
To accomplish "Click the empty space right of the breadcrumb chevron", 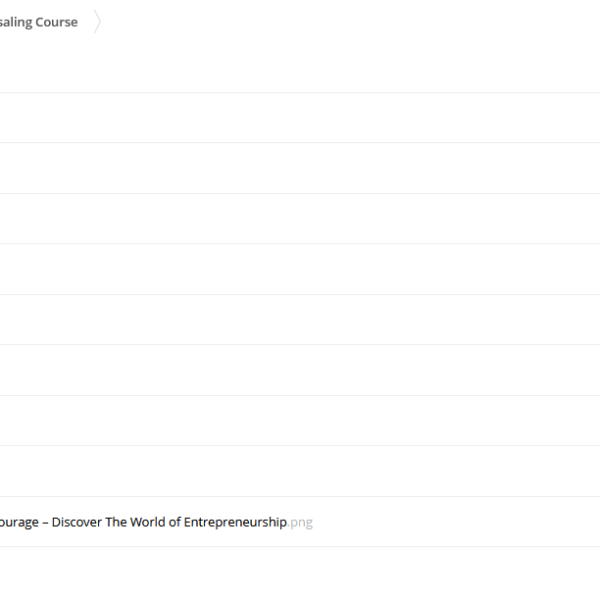I will pyautogui.click(x=350, y=23).
